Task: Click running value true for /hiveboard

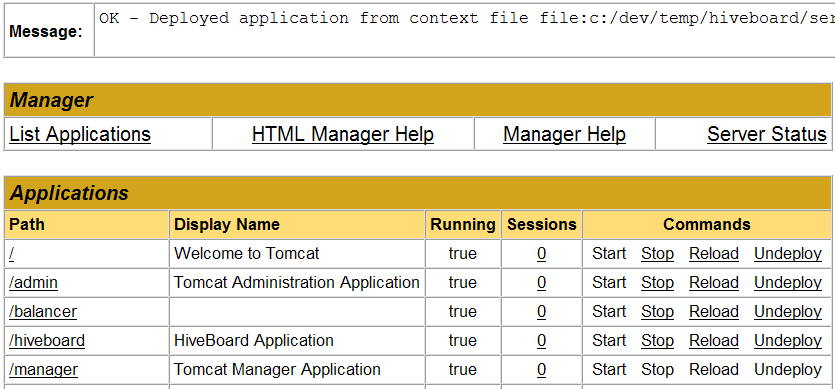Action: [462, 340]
